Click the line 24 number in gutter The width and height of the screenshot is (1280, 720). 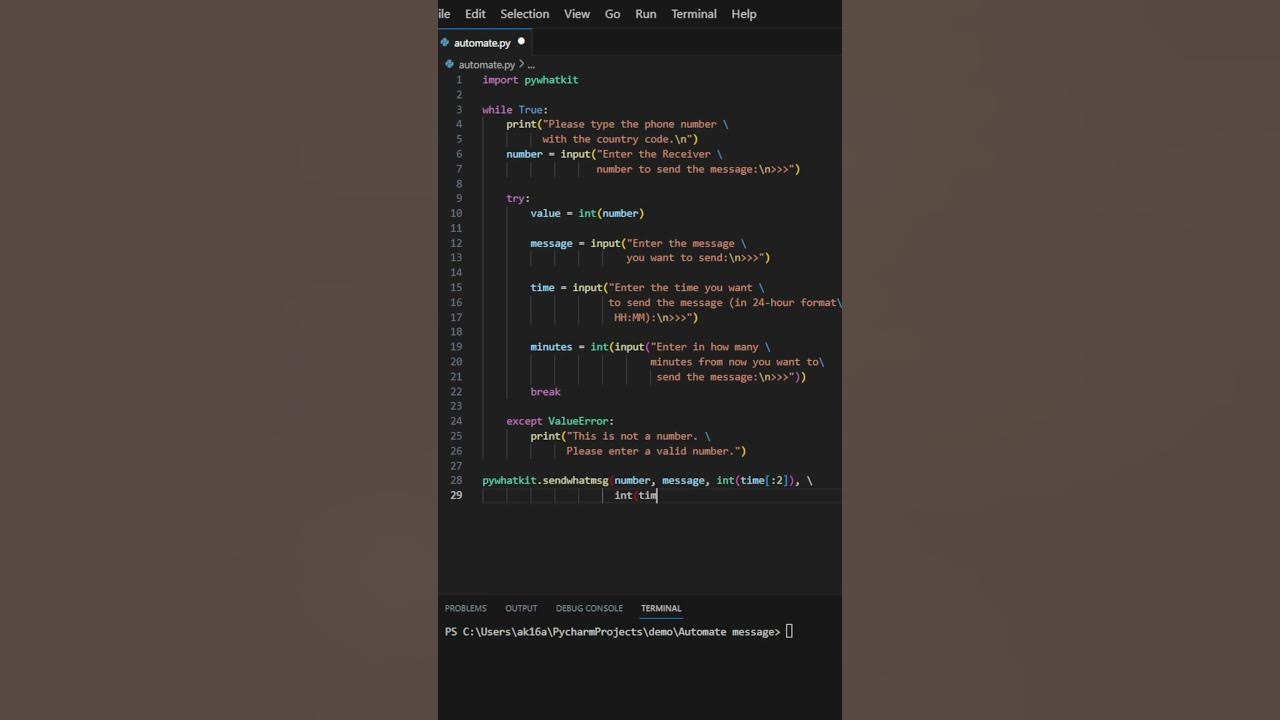pos(456,421)
